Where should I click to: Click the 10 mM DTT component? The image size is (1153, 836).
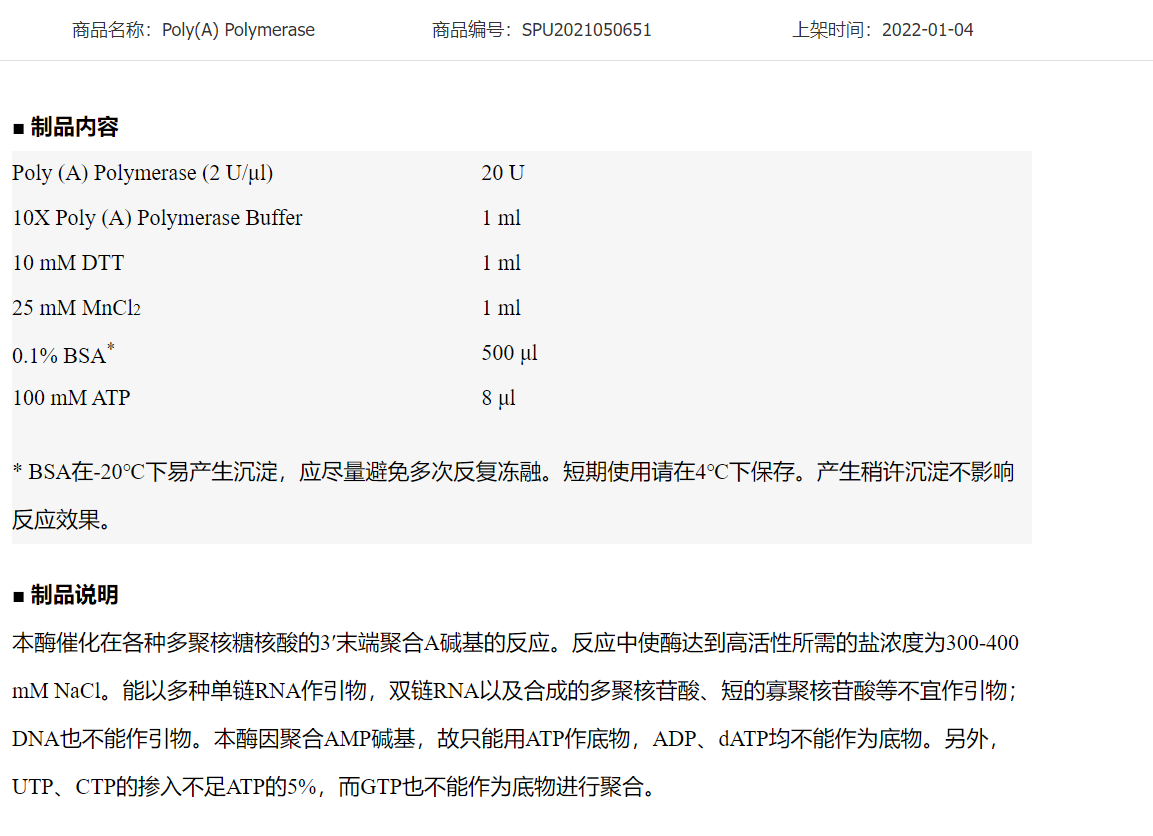click(x=68, y=263)
